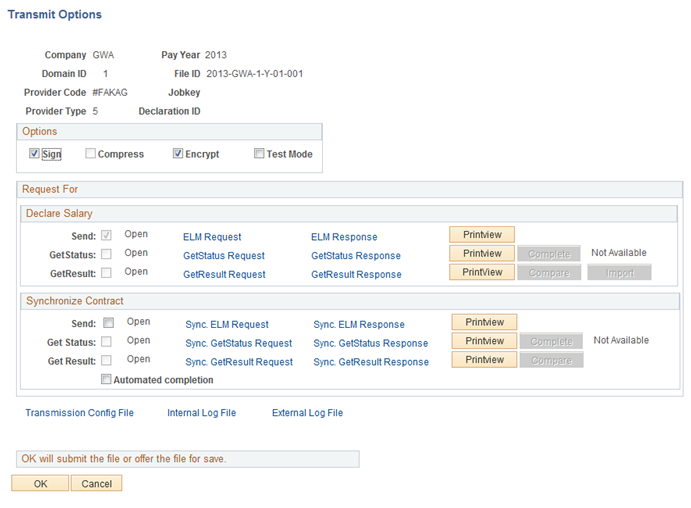
Task: Click the Import button
Action: [620, 273]
